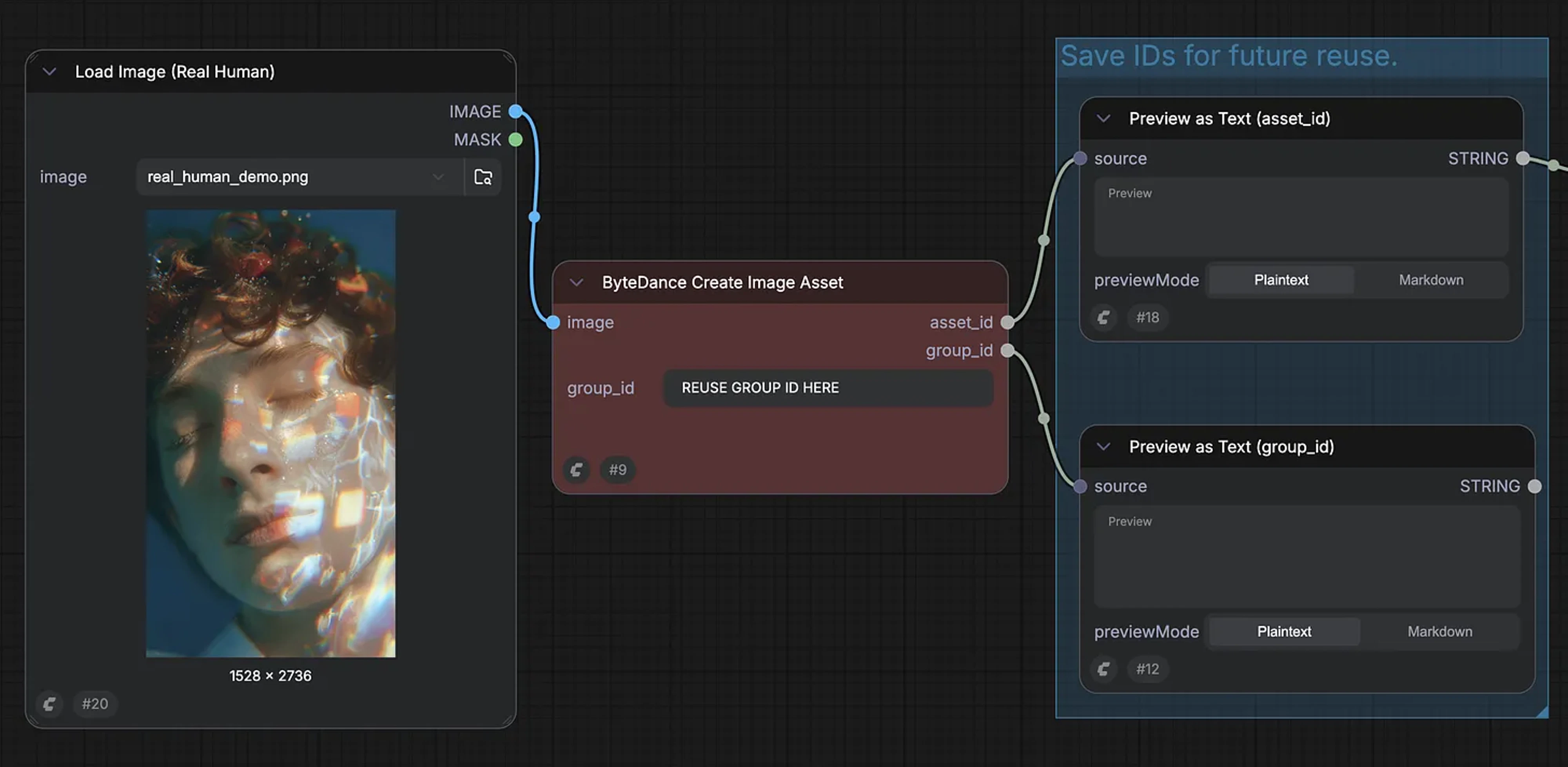
Task: Click the group_id field reading REUSE GROUP ID HERE
Action: (828, 388)
